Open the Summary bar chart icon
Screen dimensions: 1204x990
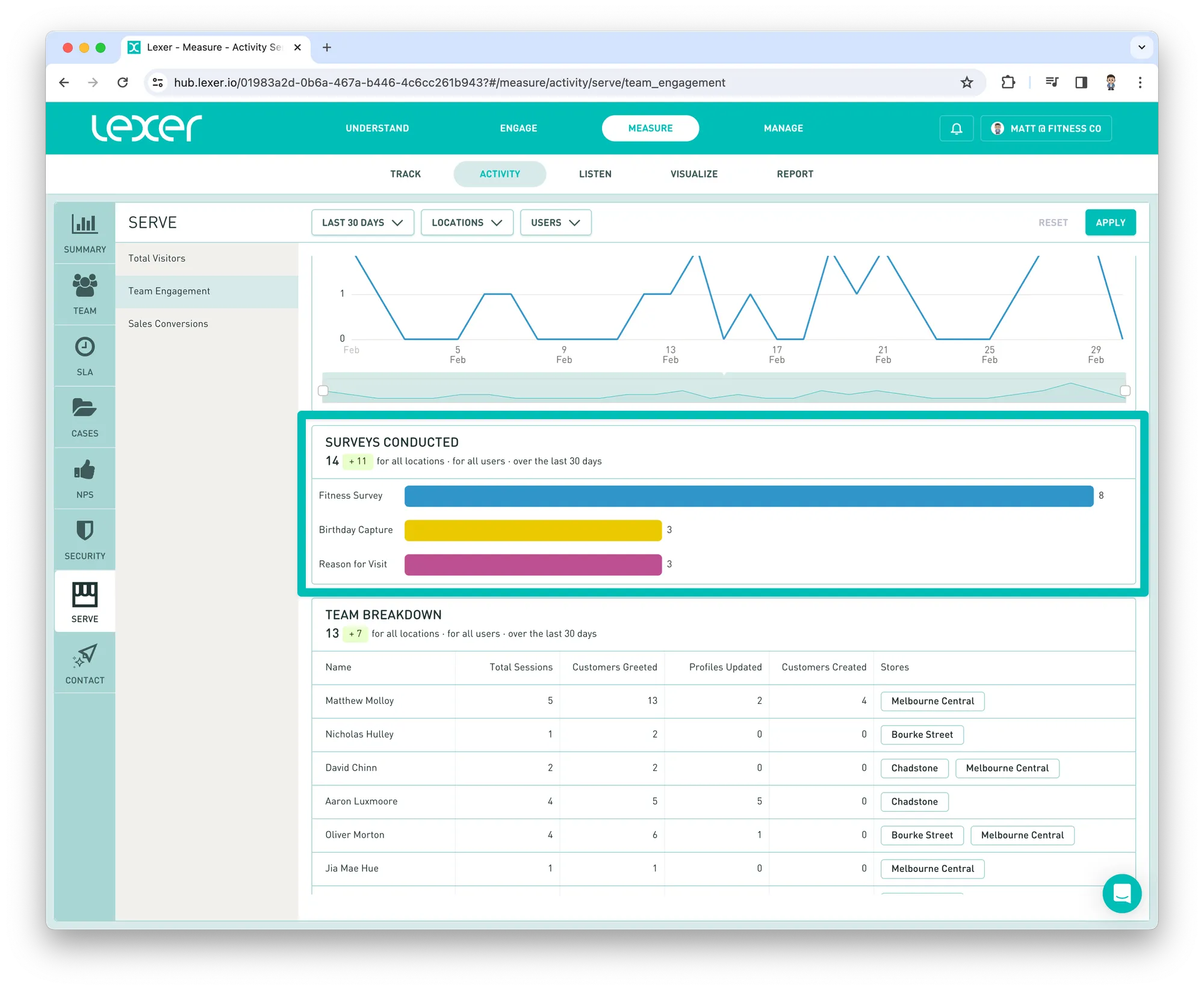[84, 225]
